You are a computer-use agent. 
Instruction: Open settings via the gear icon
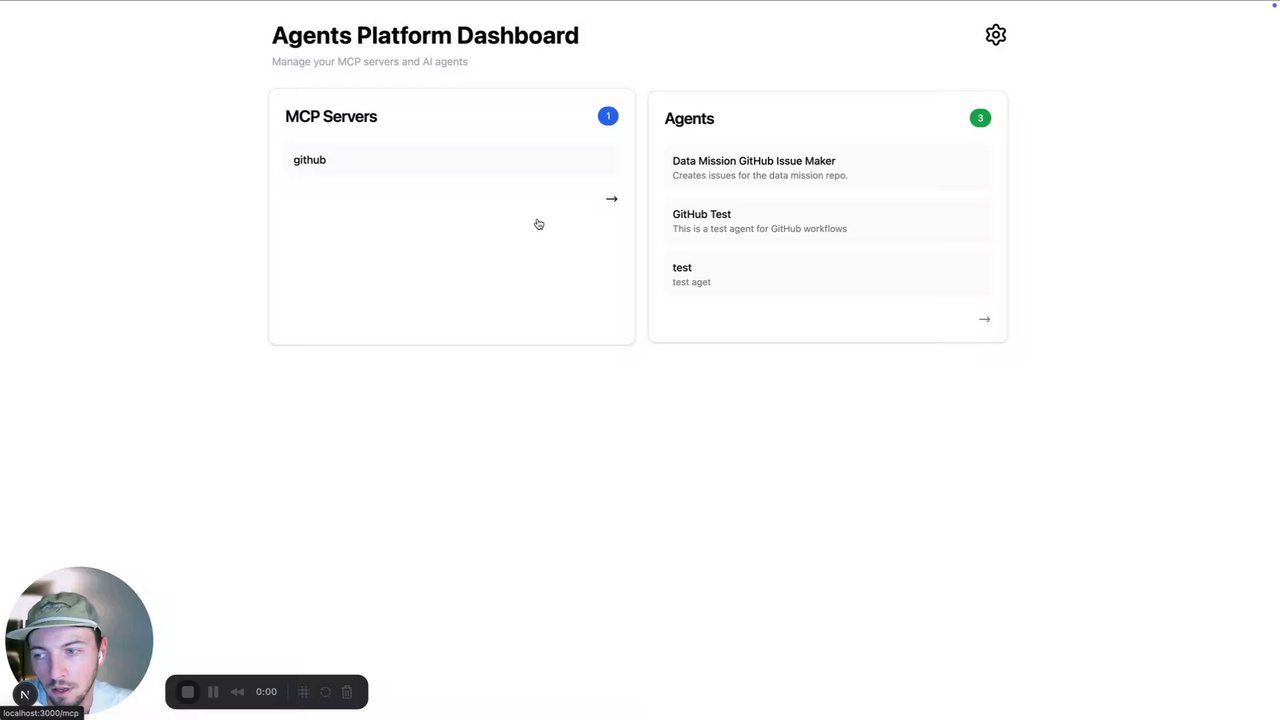click(995, 35)
